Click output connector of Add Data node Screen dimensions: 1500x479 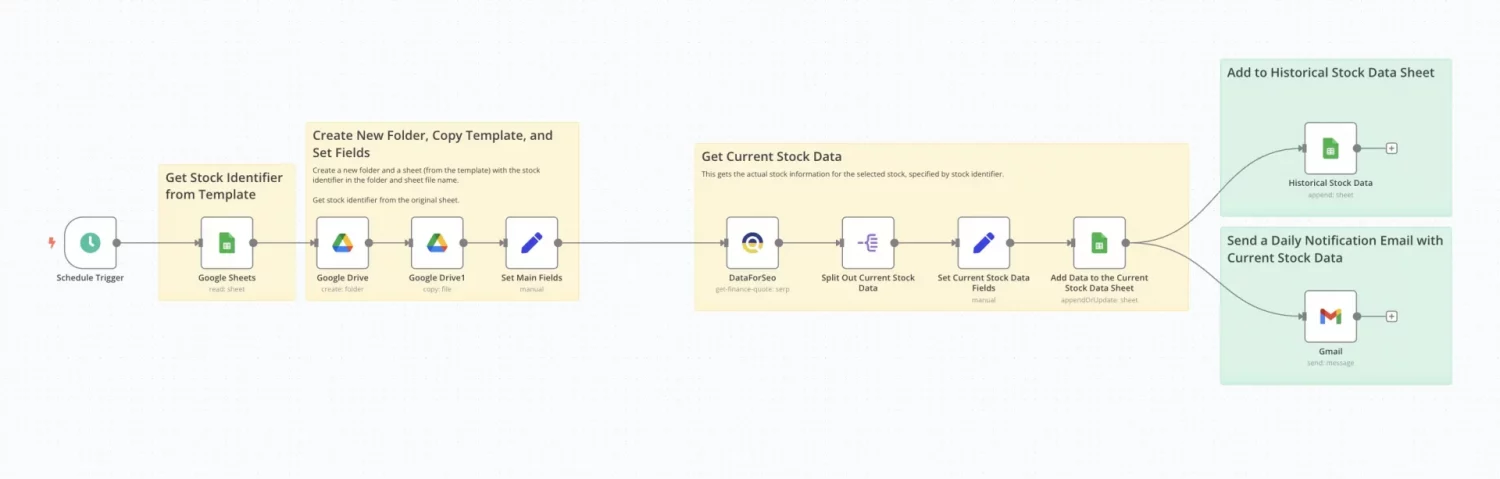coord(1126,242)
